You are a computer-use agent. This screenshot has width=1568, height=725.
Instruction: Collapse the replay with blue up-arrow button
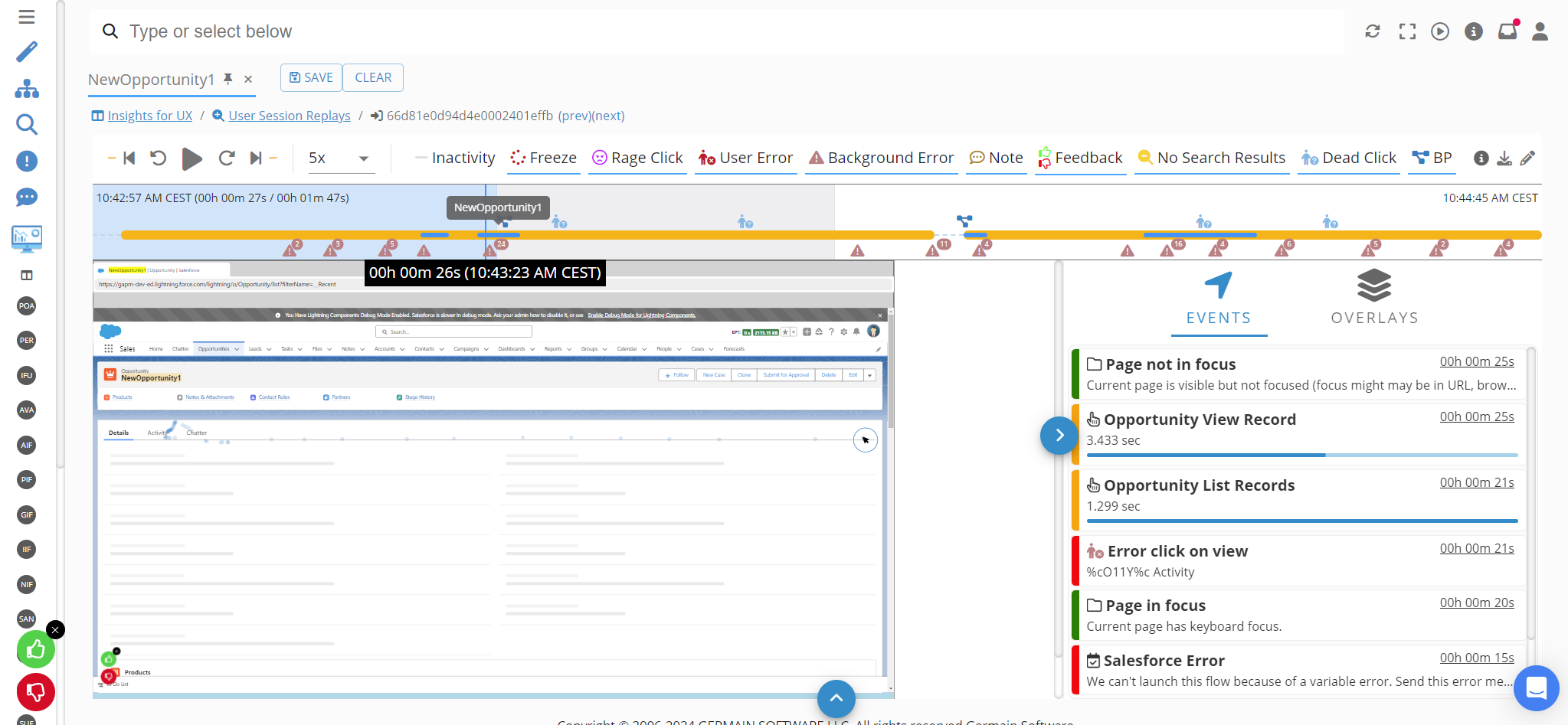[x=836, y=698]
